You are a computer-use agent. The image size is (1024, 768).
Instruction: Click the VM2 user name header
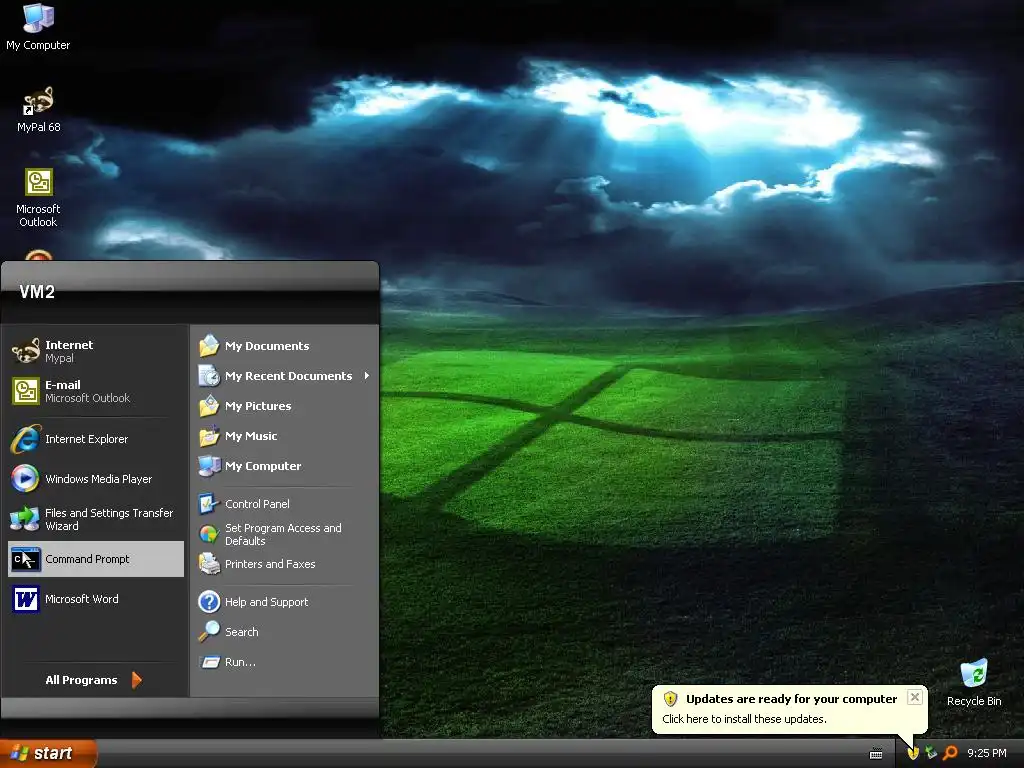click(37, 292)
